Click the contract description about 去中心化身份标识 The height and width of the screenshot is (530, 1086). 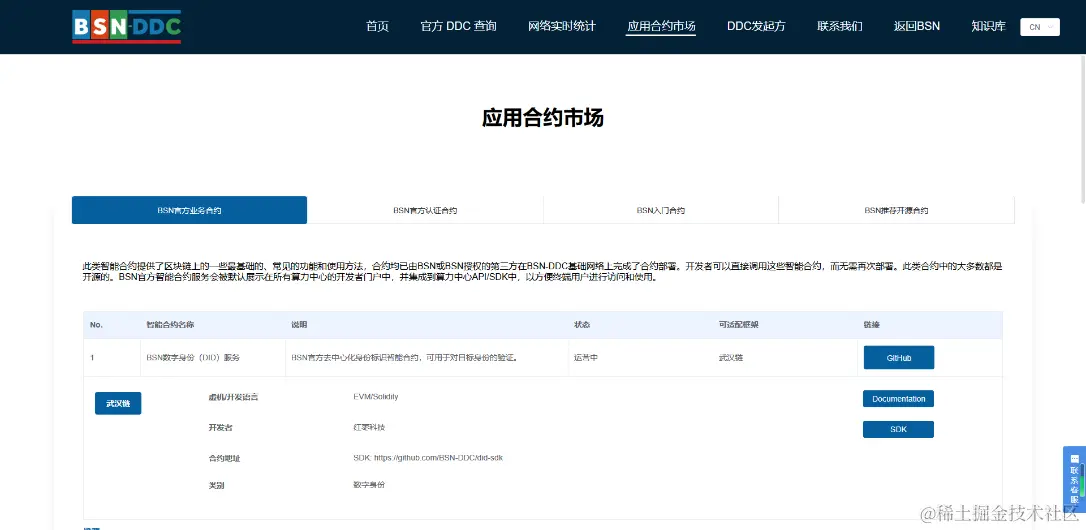tap(405, 358)
